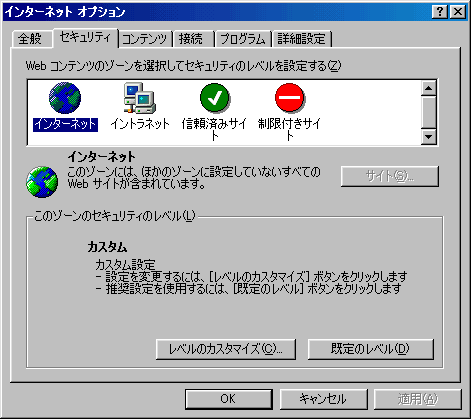
Task: Confirm with the OK button
Action: [x=229, y=399]
